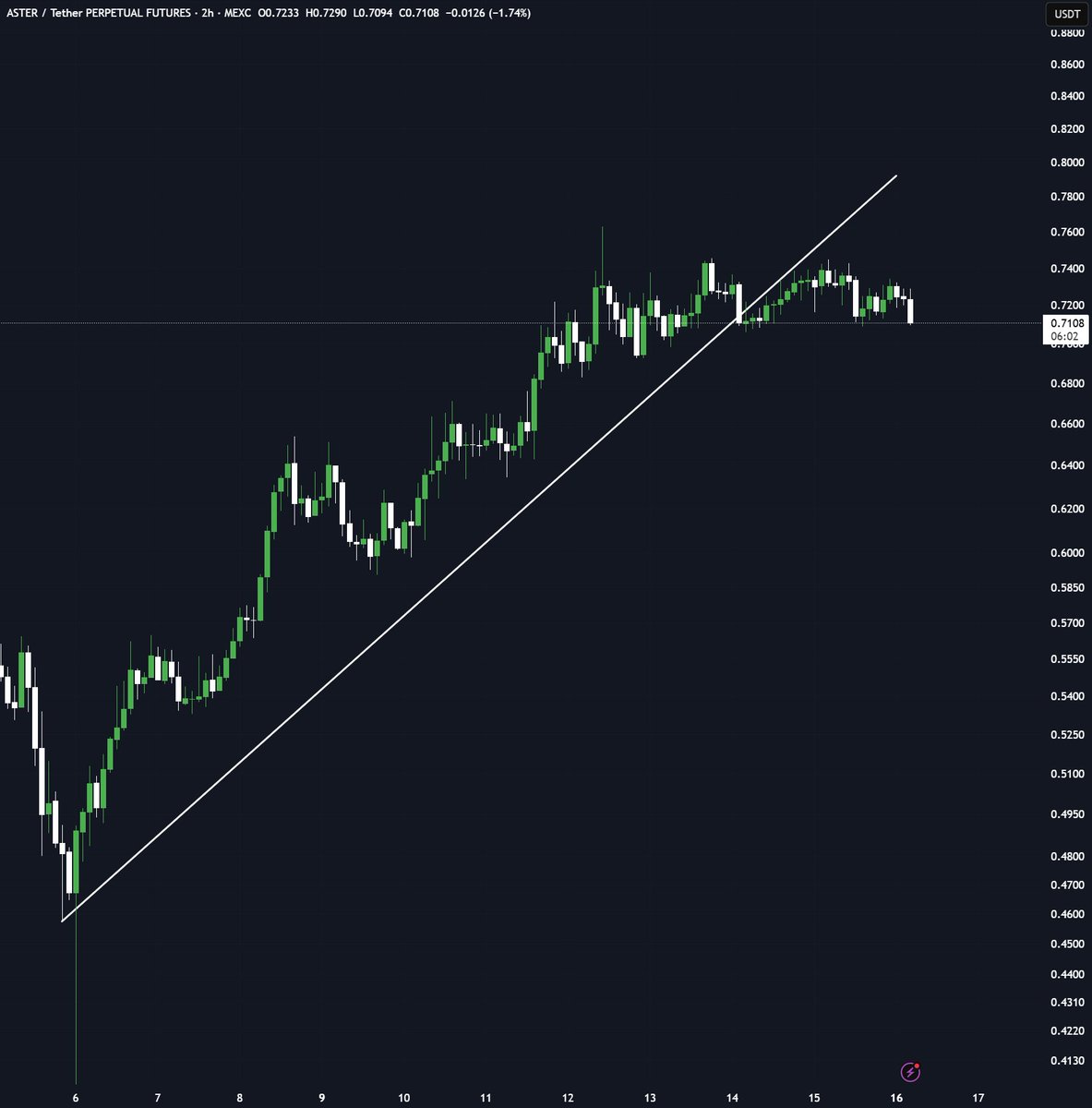Viewport: 1092px width, 1108px height.
Task: Click the 0.7400 price axis label
Action: (x=1067, y=269)
